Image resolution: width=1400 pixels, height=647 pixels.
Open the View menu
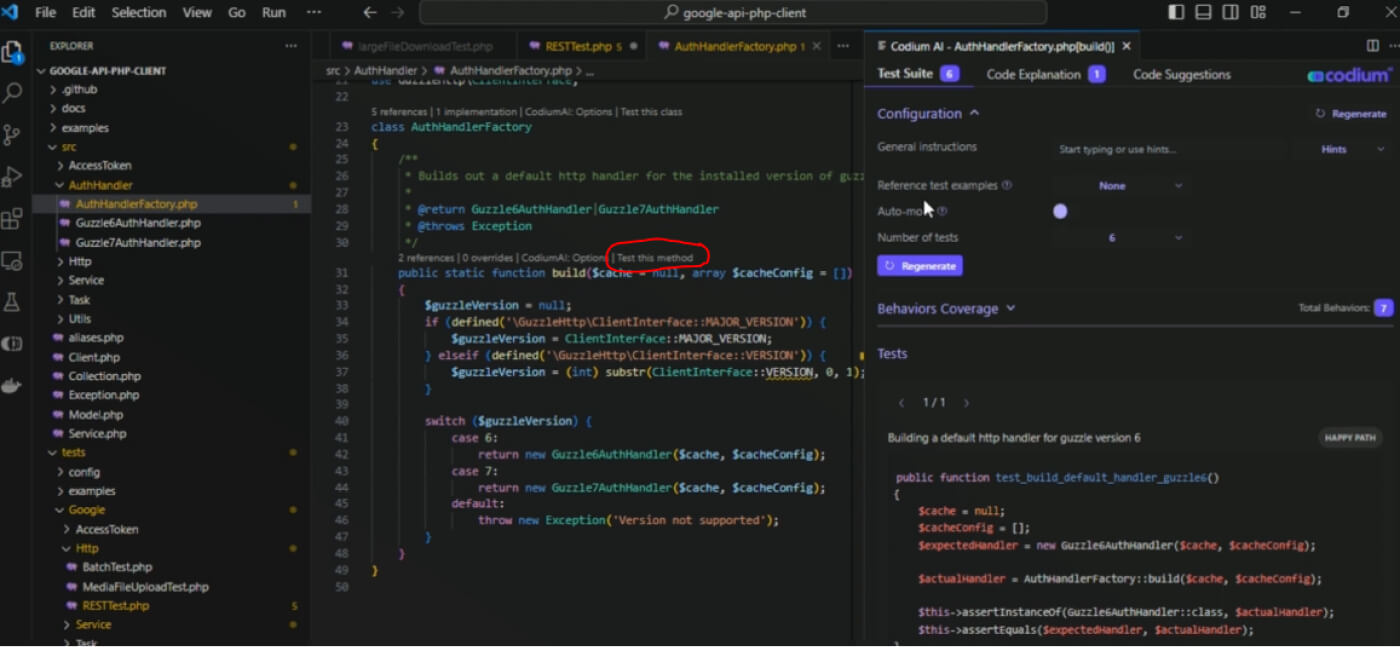click(197, 13)
